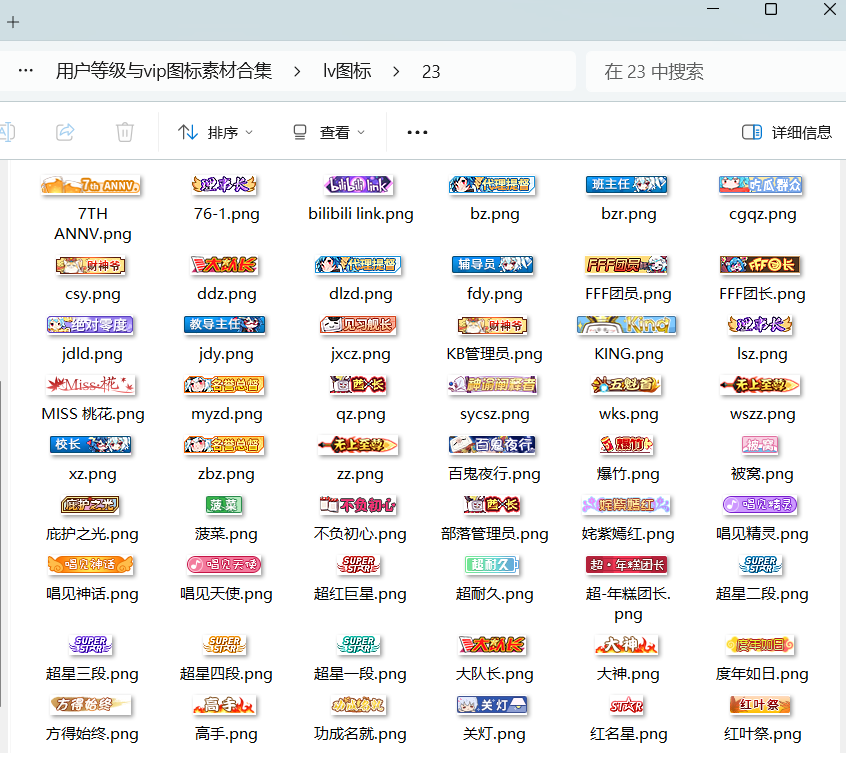Go to lv图标 folder in breadcrumb
Viewport: 846px width, 757px height.
(x=347, y=71)
